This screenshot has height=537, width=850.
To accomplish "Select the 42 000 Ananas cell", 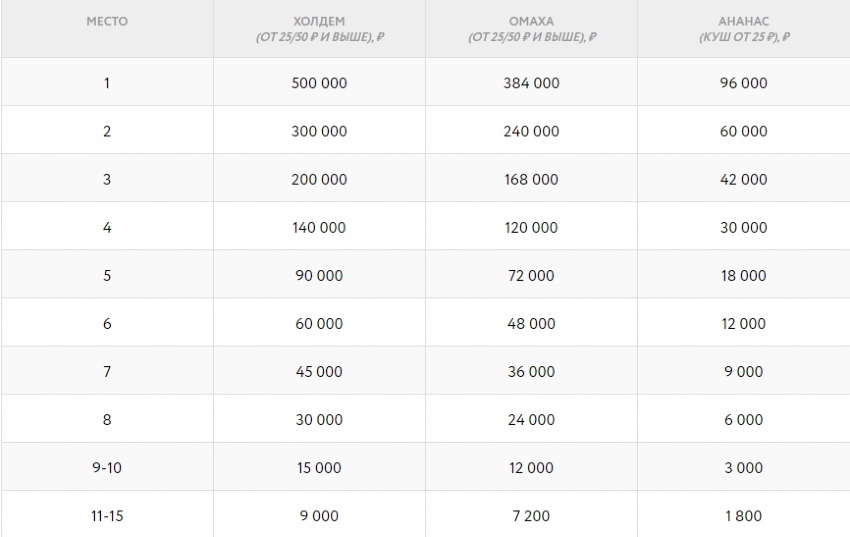I will point(743,179).
